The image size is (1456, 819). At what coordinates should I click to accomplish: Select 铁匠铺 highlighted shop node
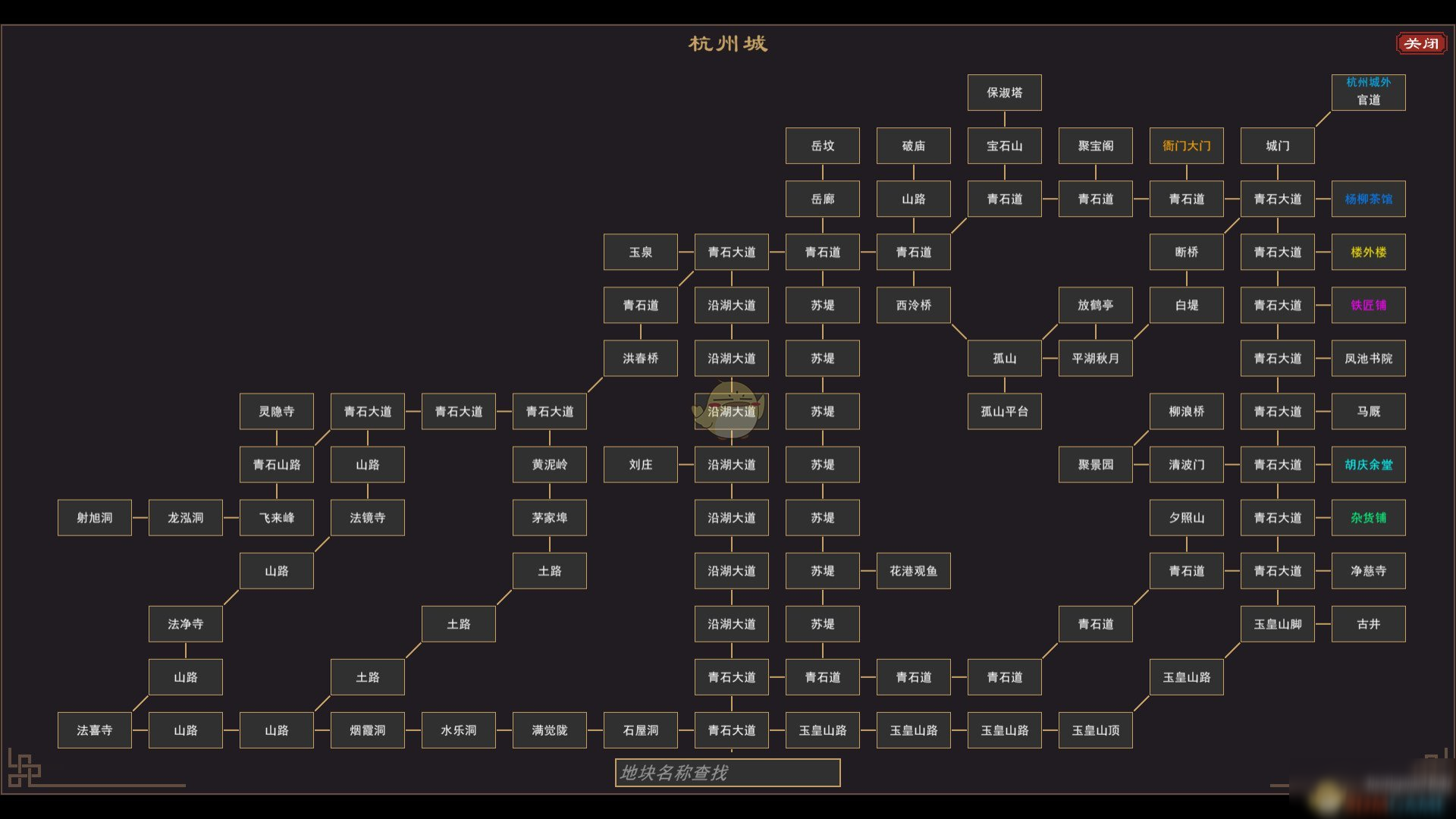point(1370,305)
